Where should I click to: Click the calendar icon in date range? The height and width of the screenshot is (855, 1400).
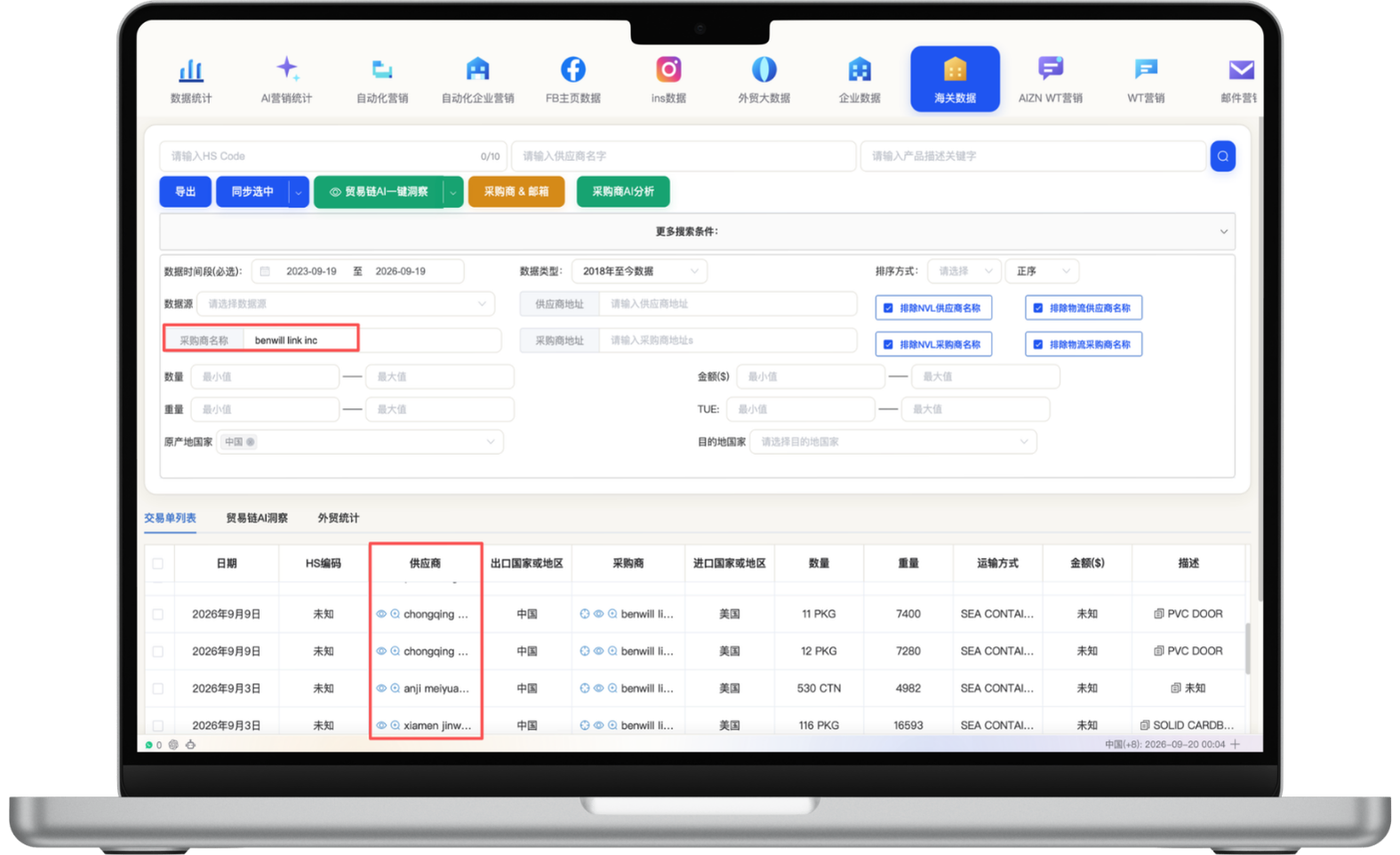265,271
